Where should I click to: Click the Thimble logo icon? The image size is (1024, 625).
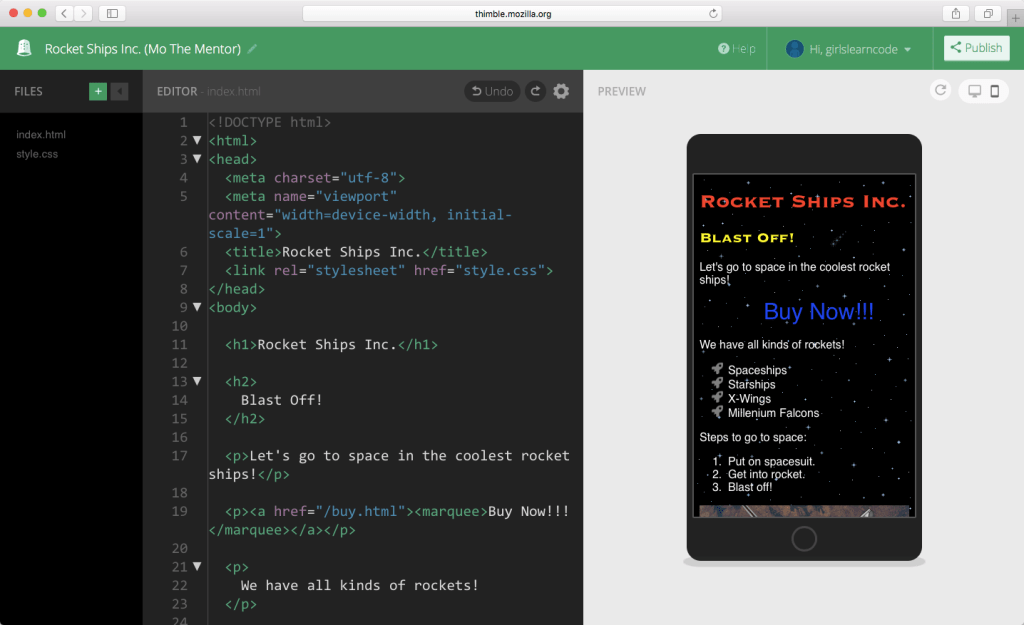(24, 48)
